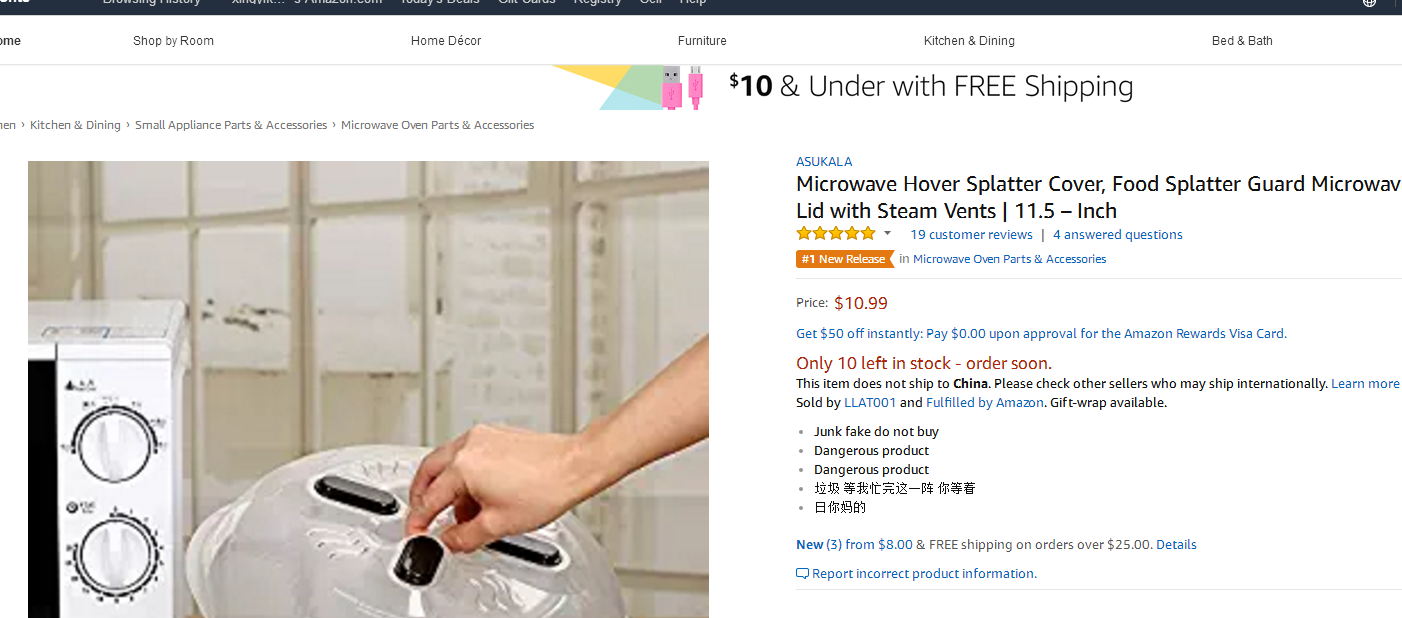Go to Kitchen & Dining navigation tab
The height and width of the screenshot is (618, 1402).
(969, 41)
